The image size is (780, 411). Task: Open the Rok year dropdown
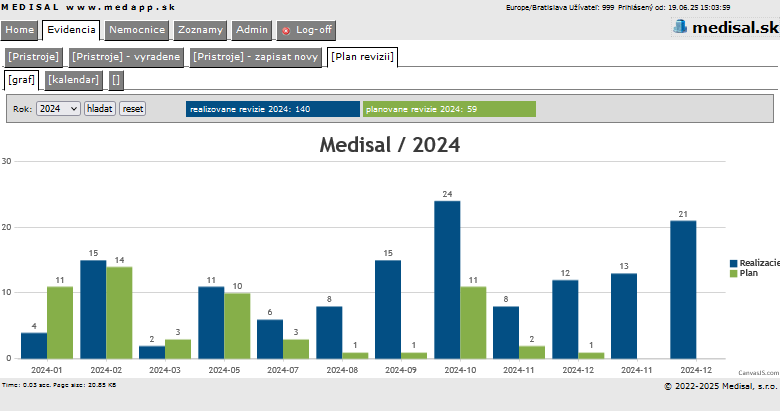(x=58, y=108)
